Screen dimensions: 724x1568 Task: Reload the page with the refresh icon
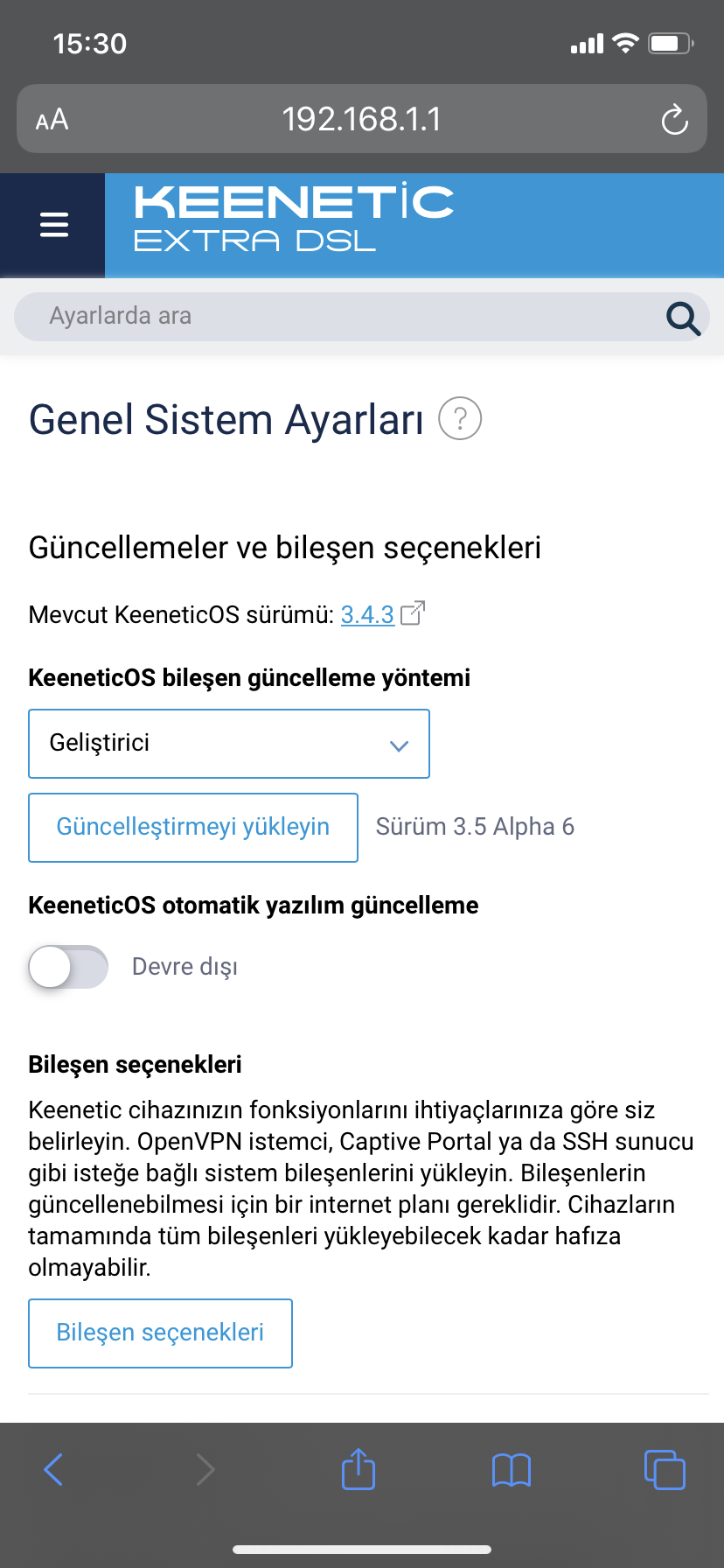tap(674, 120)
